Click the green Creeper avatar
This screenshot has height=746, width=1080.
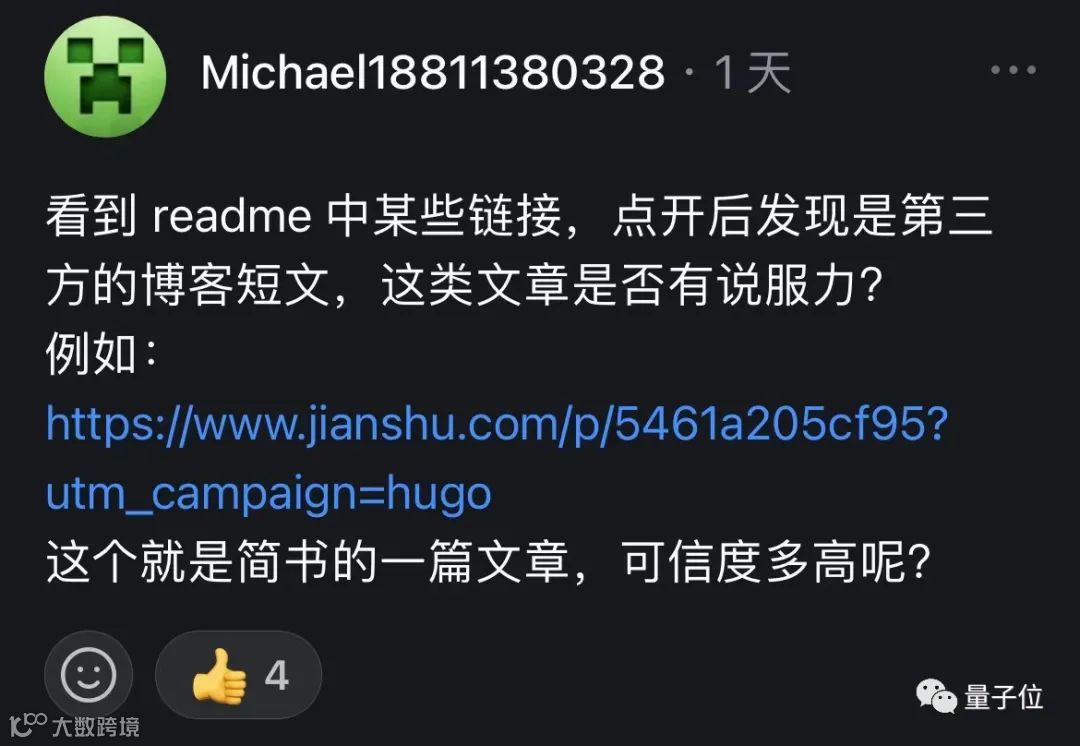105,76
